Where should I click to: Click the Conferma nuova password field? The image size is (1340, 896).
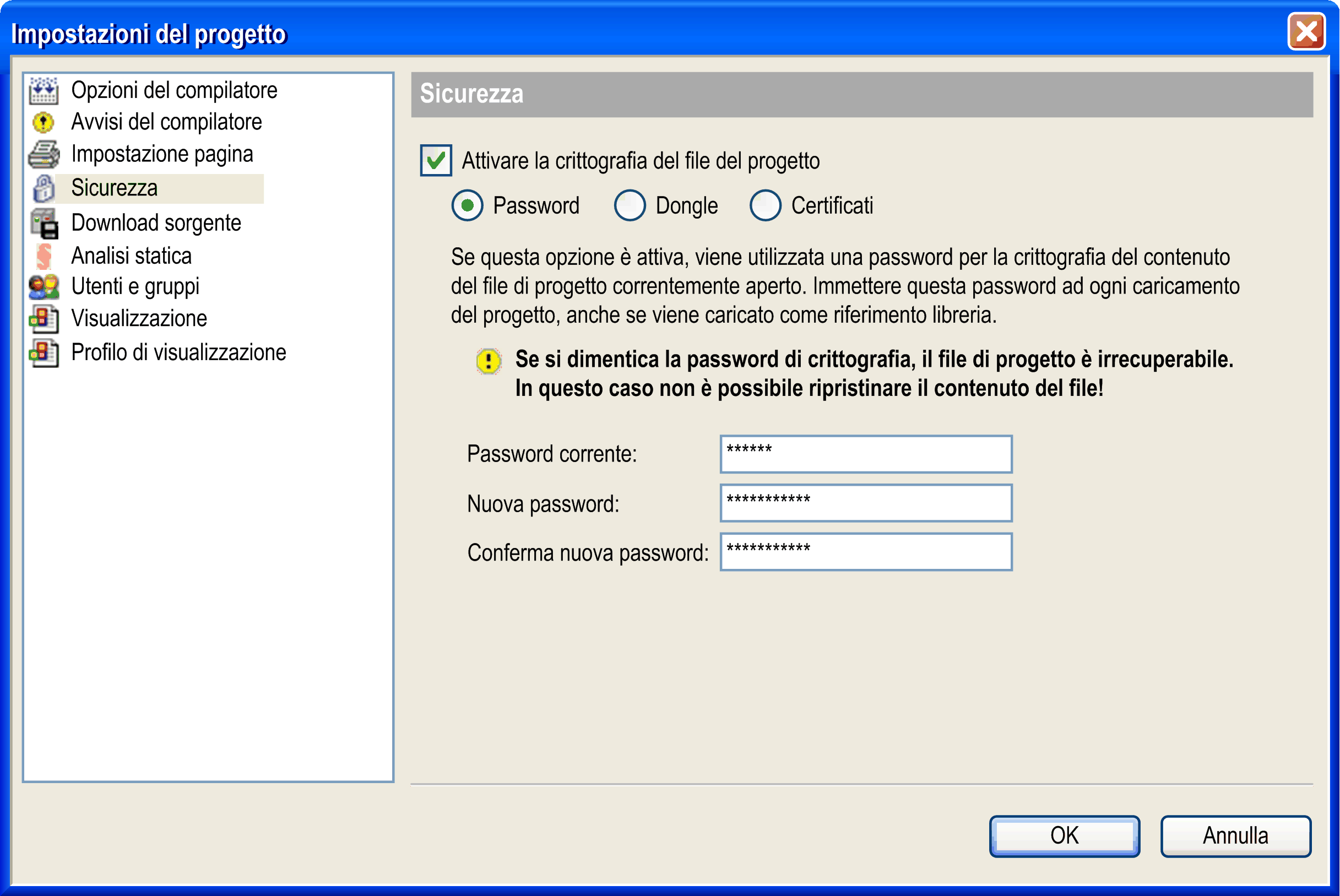coord(866,552)
